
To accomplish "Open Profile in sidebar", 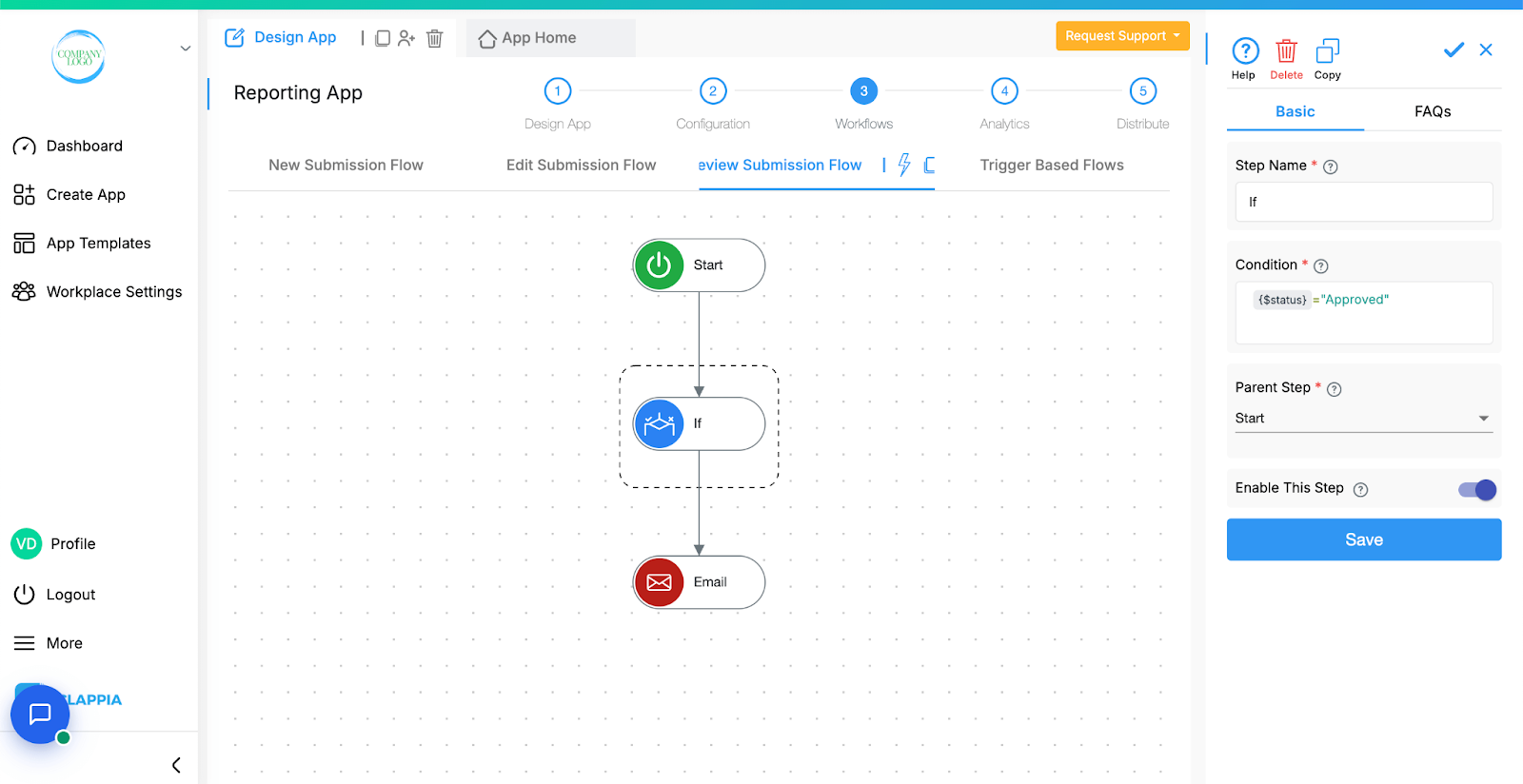I will (54, 543).
